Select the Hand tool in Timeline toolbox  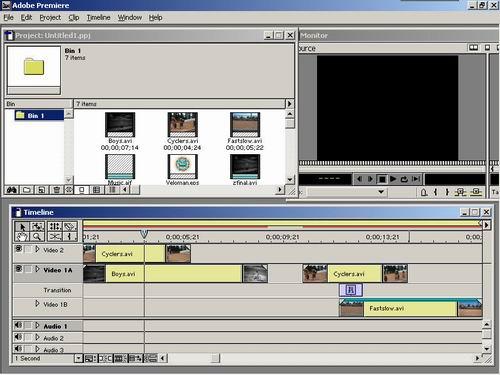coord(22,237)
